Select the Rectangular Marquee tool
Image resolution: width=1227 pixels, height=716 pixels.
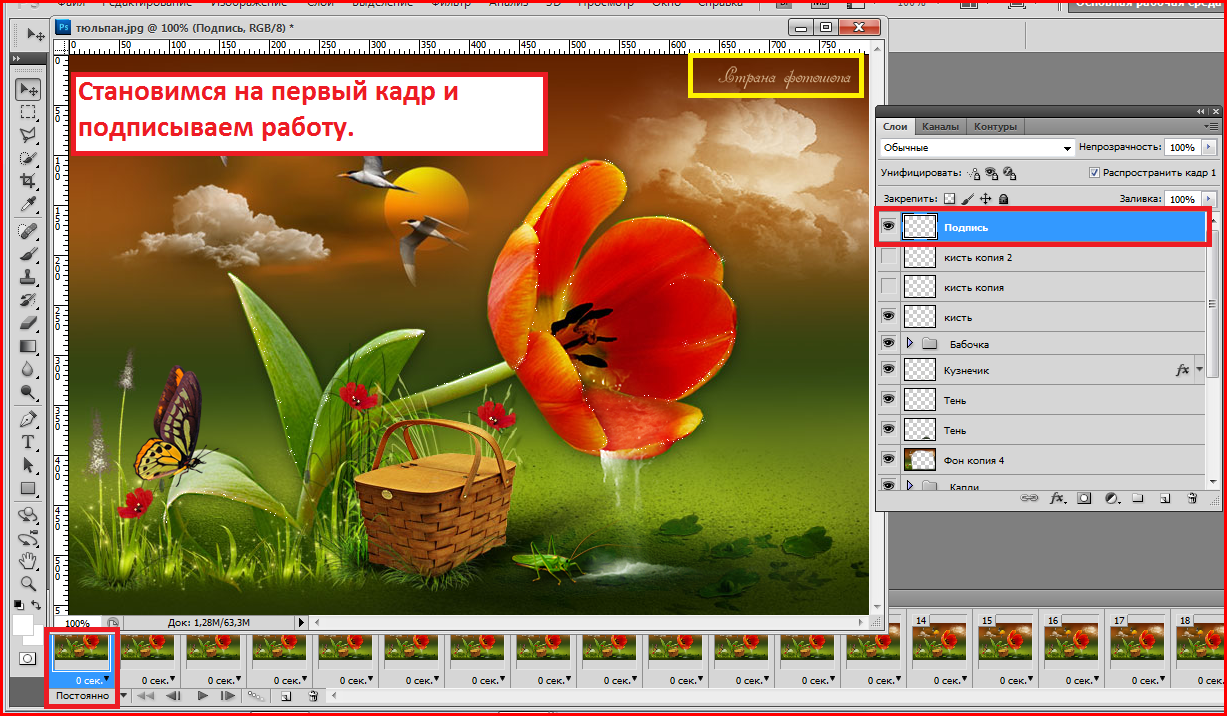28,111
